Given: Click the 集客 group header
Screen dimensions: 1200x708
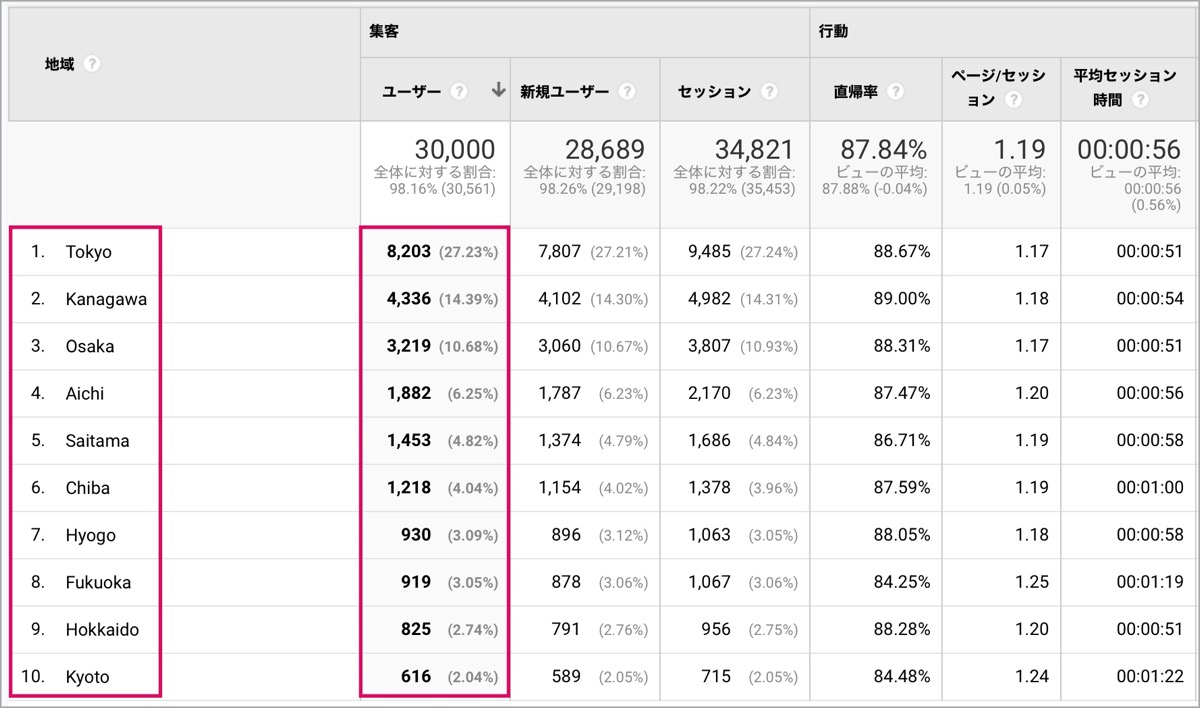Looking at the screenshot, I should (385, 32).
